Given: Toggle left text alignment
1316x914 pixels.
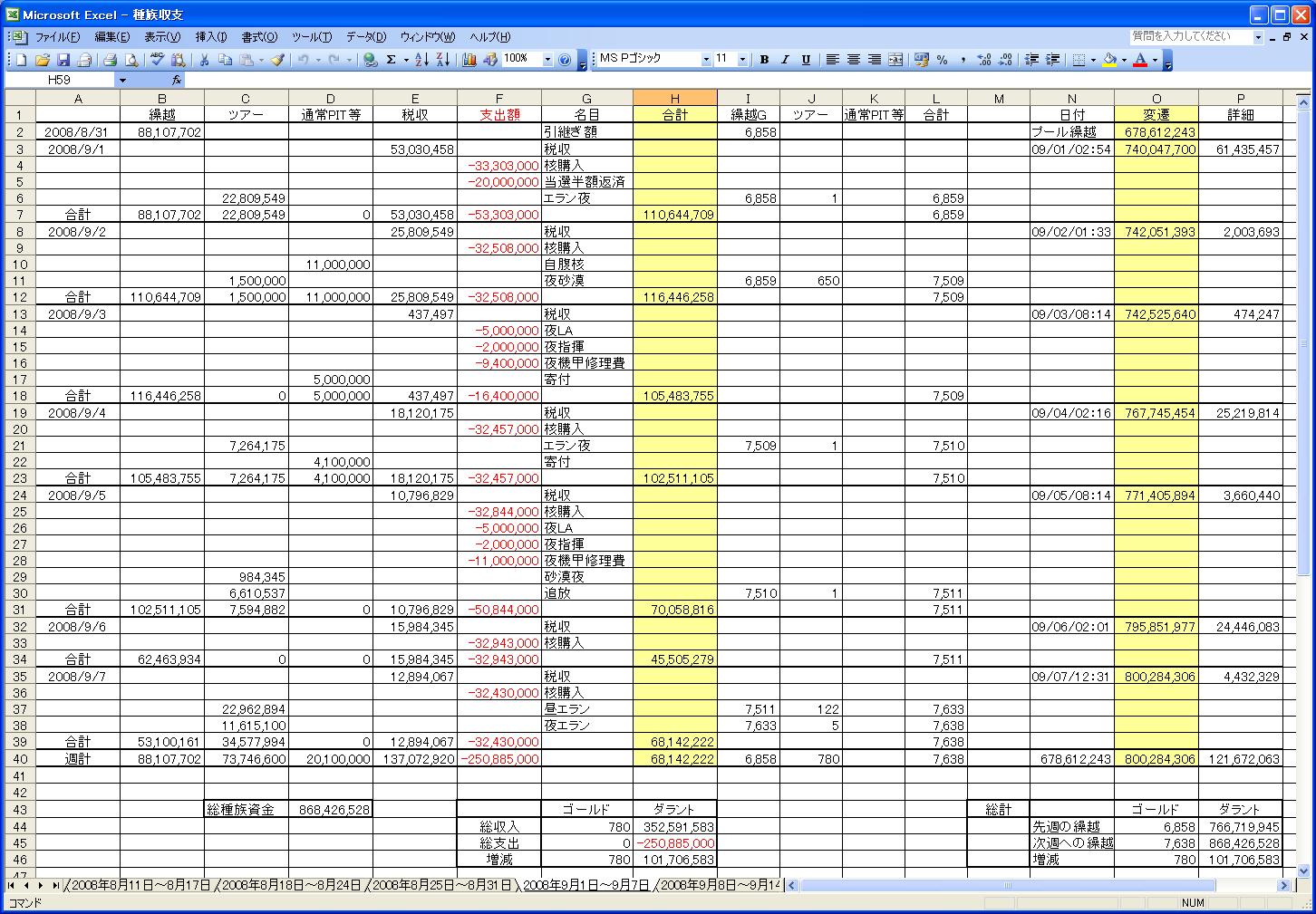Looking at the screenshot, I should (832, 60).
